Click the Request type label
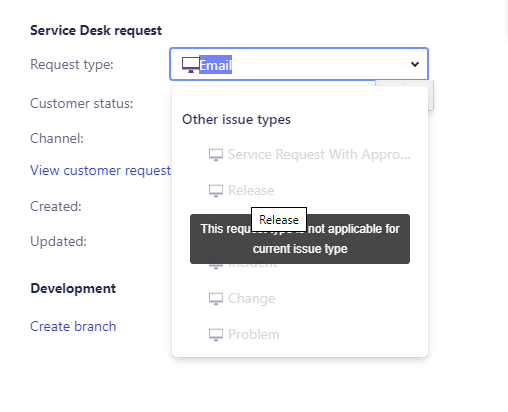The height and width of the screenshot is (412, 508). [x=72, y=64]
